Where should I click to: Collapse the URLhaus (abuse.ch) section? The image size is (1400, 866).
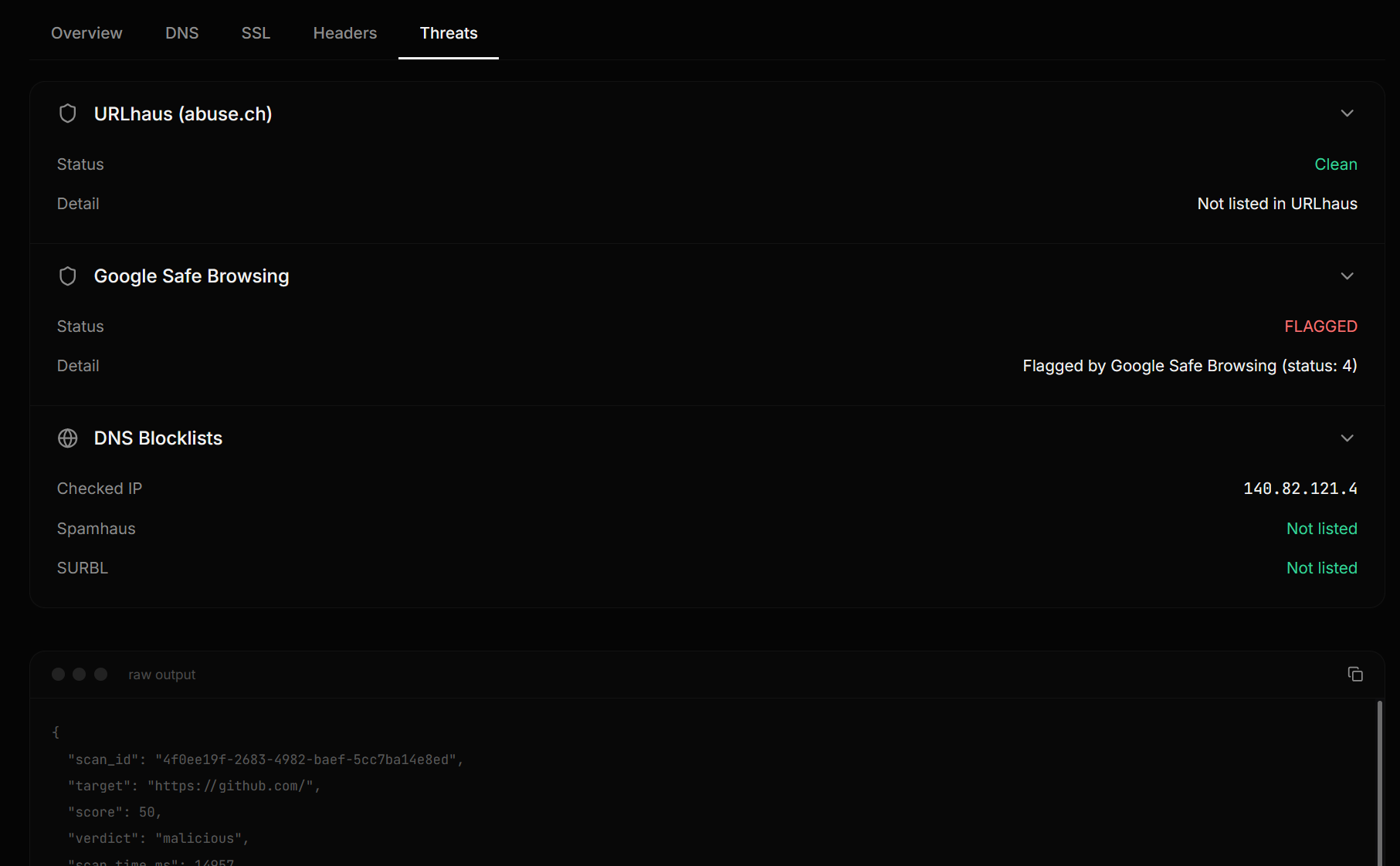[x=1347, y=113]
